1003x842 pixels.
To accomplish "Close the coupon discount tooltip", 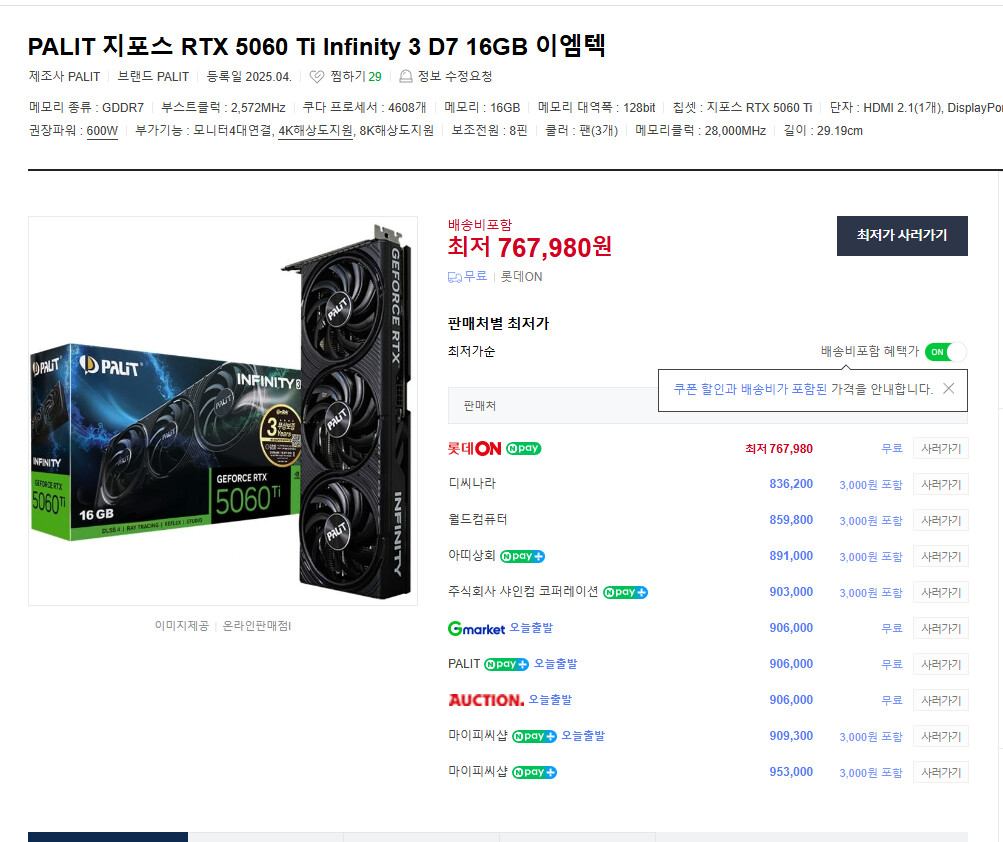I will 949,388.
